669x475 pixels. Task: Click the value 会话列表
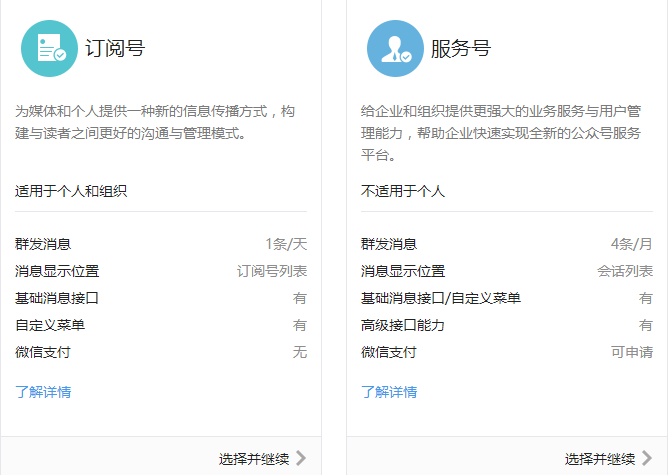tap(625, 271)
